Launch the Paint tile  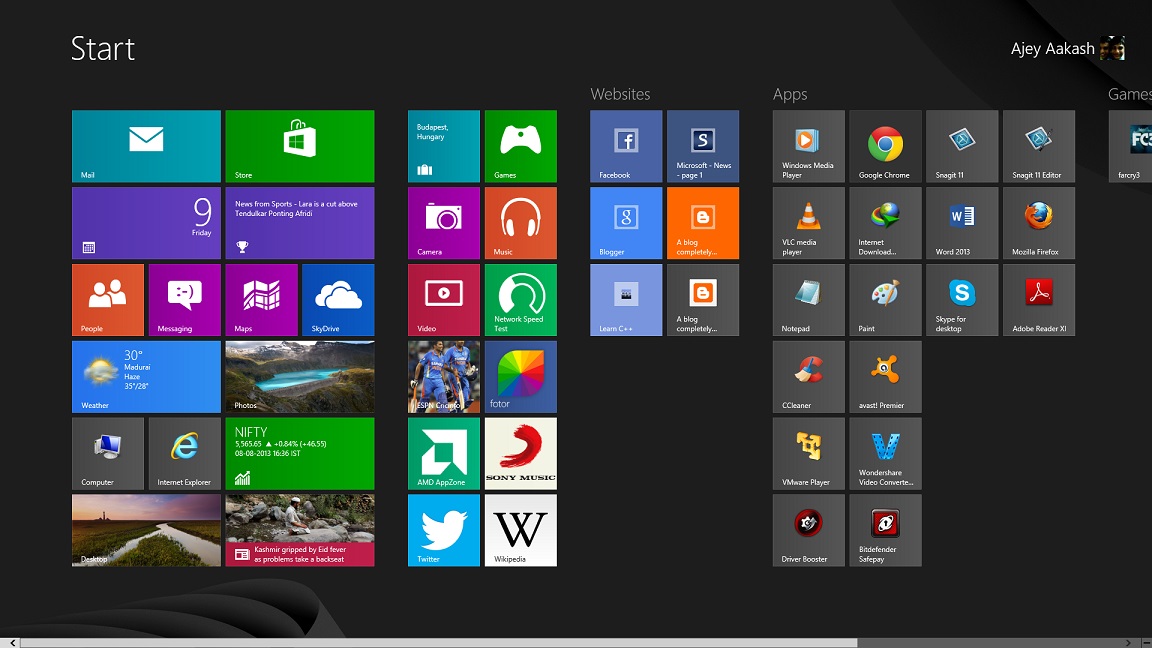pyautogui.click(x=885, y=300)
